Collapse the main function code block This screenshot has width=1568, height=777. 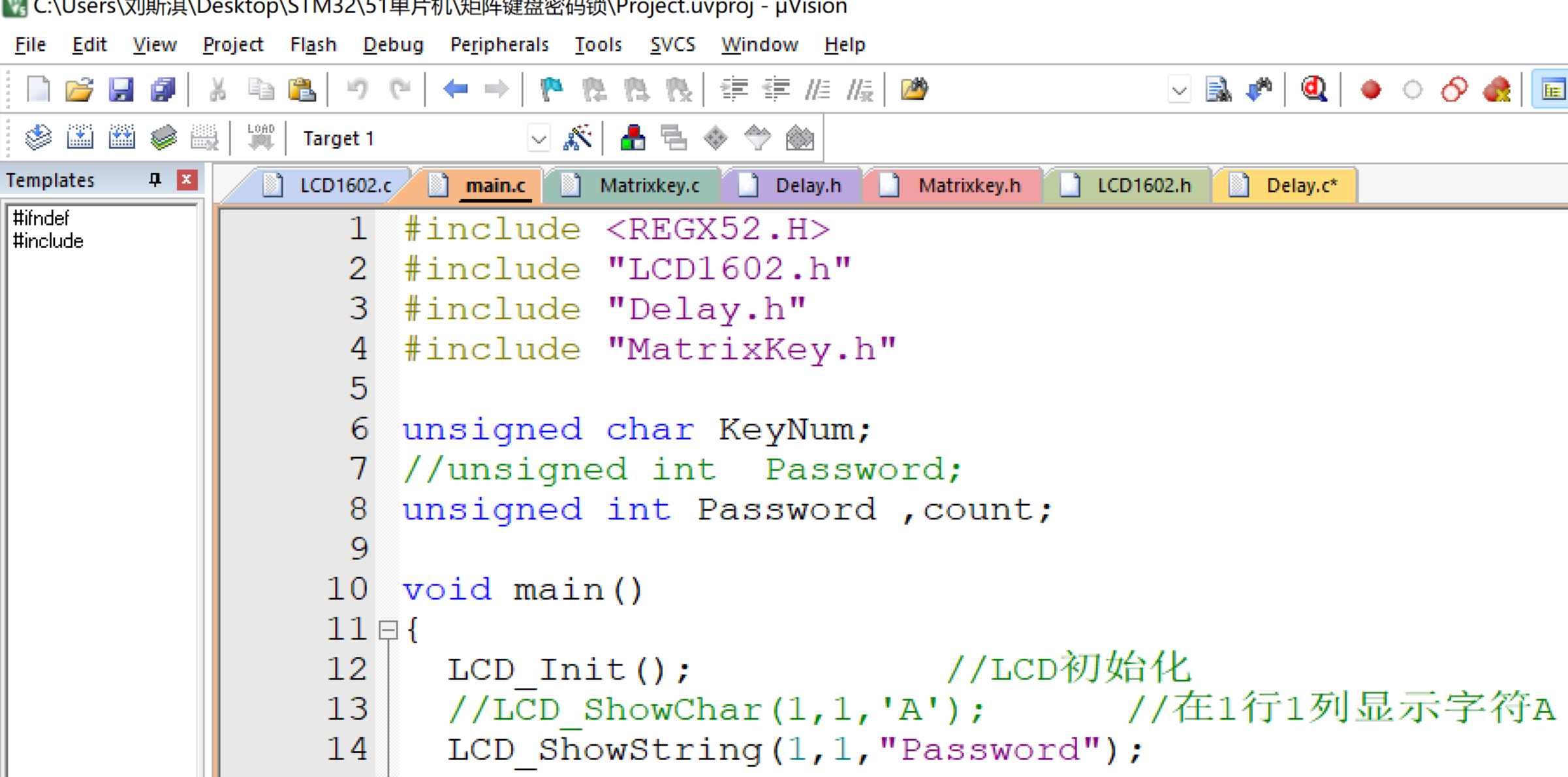tap(388, 630)
